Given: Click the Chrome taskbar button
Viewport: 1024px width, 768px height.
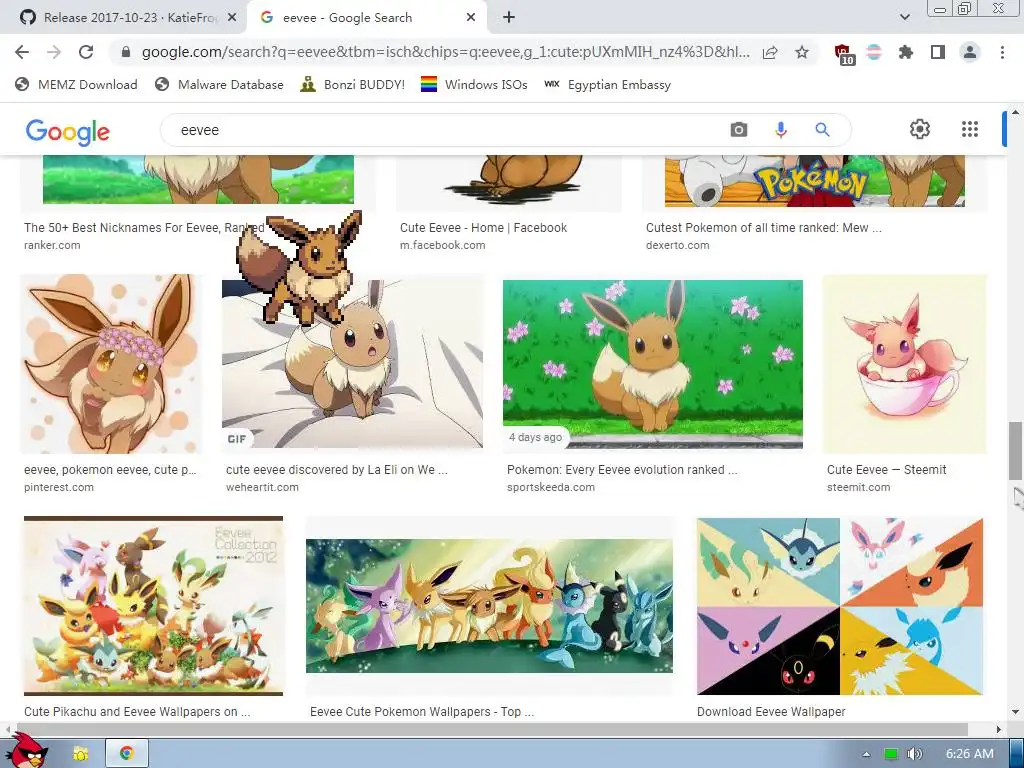Looking at the screenshot, I should (x=127, y=754).
